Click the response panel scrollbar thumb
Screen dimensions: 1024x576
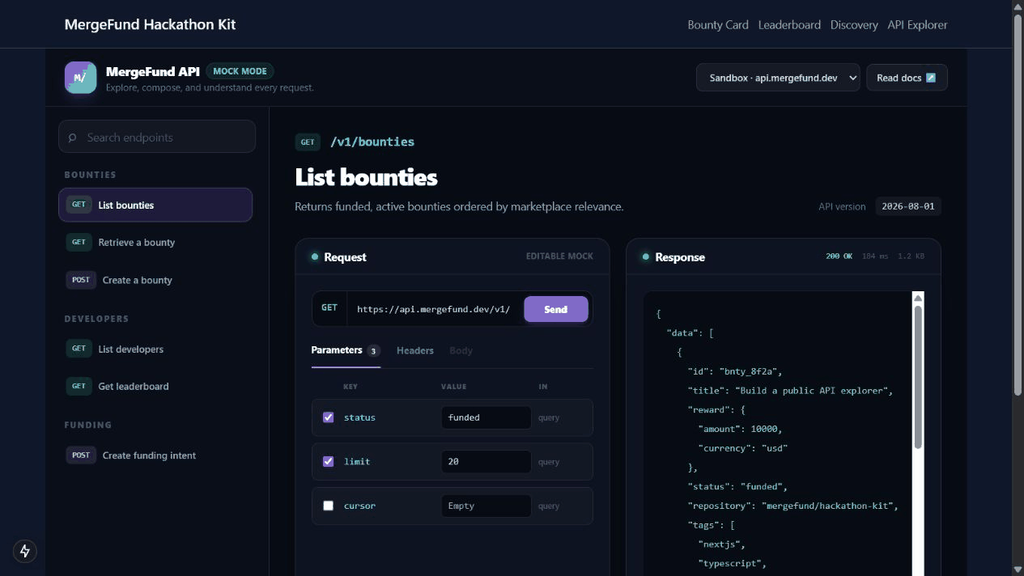[918, 377]
